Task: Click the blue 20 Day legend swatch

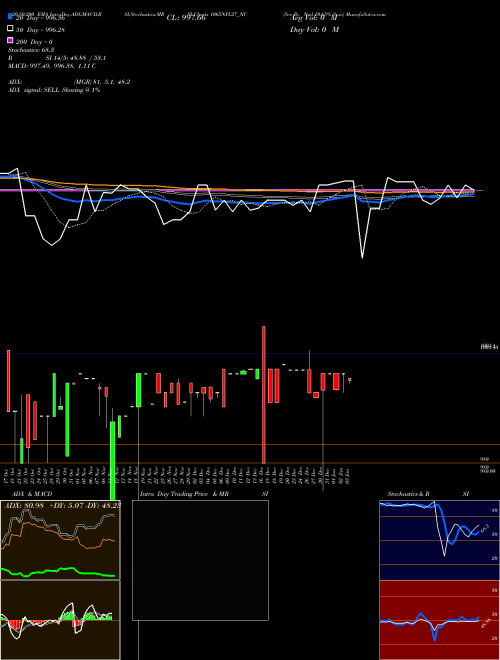Action: 10,17
